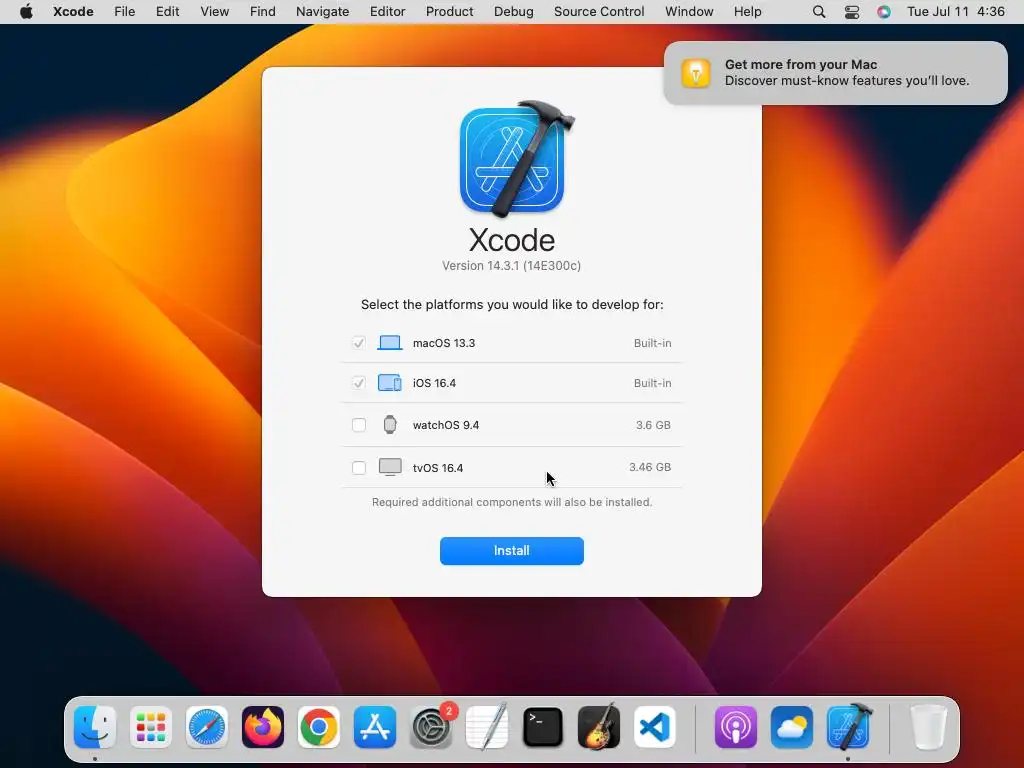Viewport: 1024px width, 768px height.
Task: Launch Google Chrome from the Dock
Action: pyautogui.click(x=319, y=727)
